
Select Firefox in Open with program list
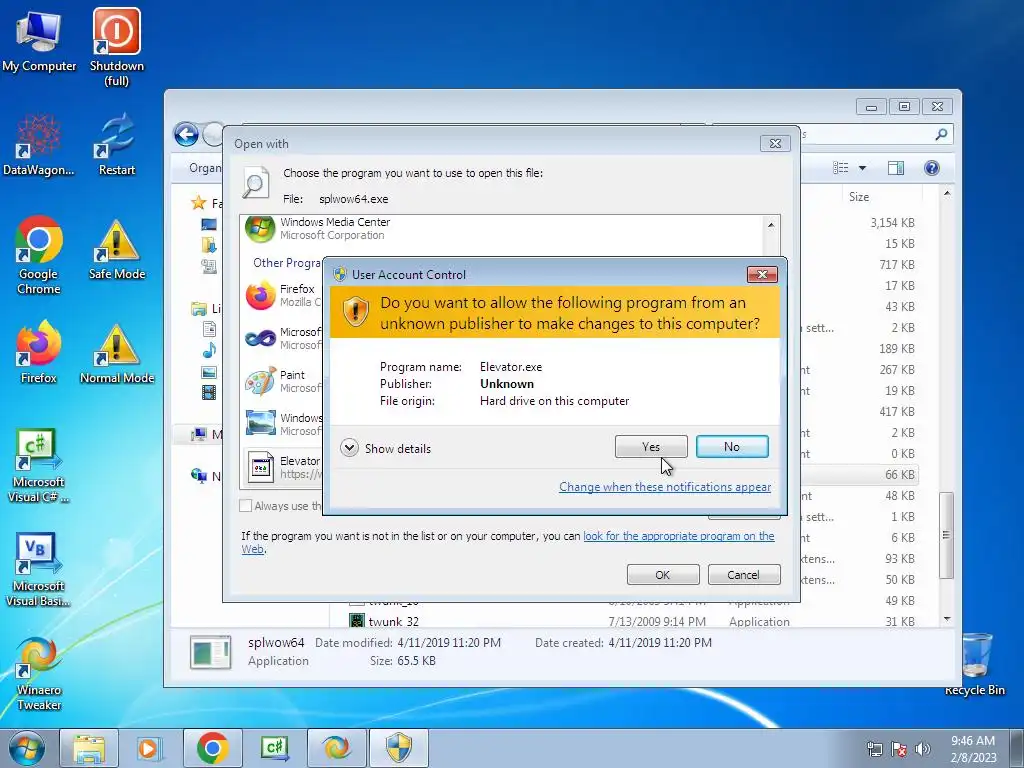[282, 295]
